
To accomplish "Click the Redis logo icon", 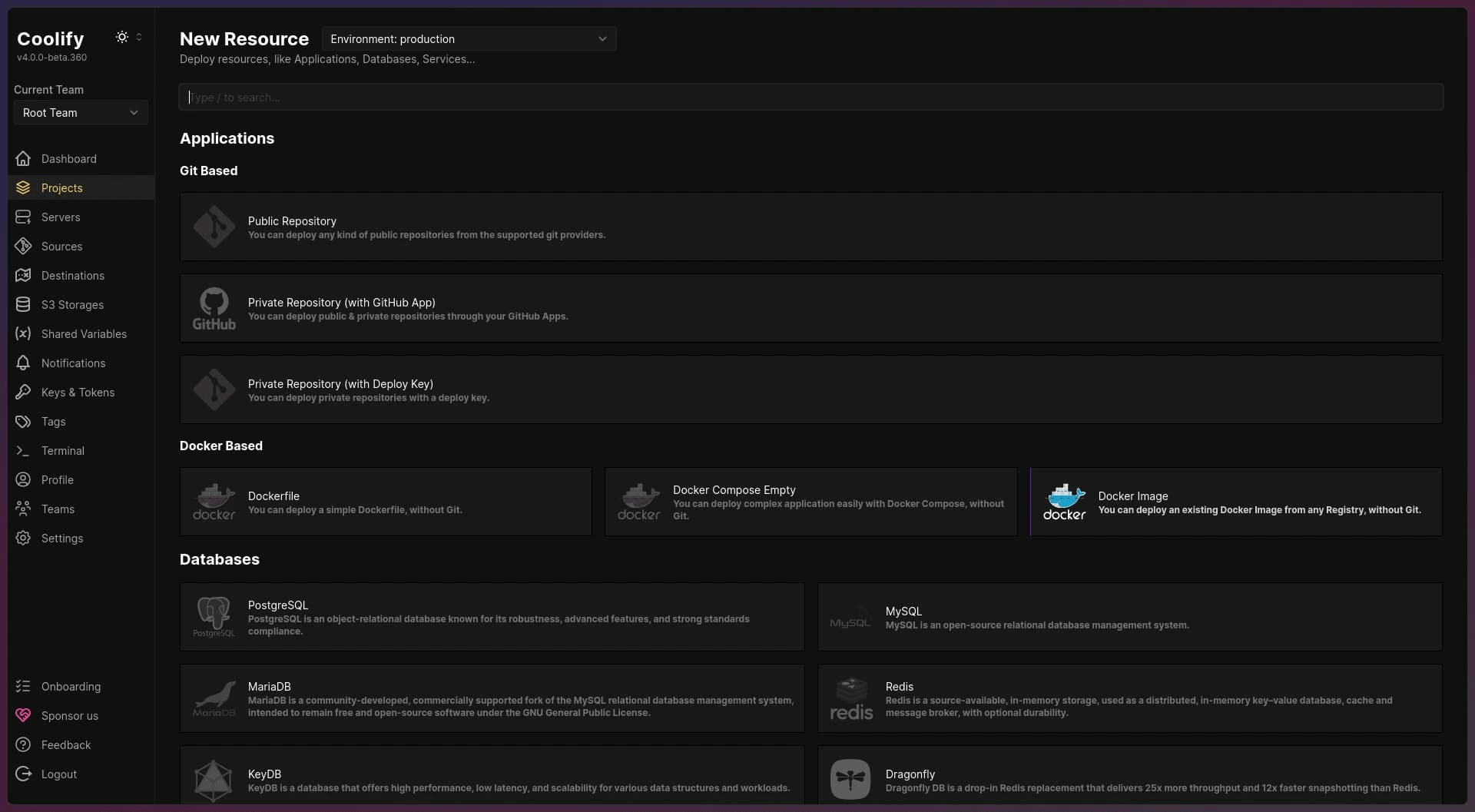I will point(851,698).
